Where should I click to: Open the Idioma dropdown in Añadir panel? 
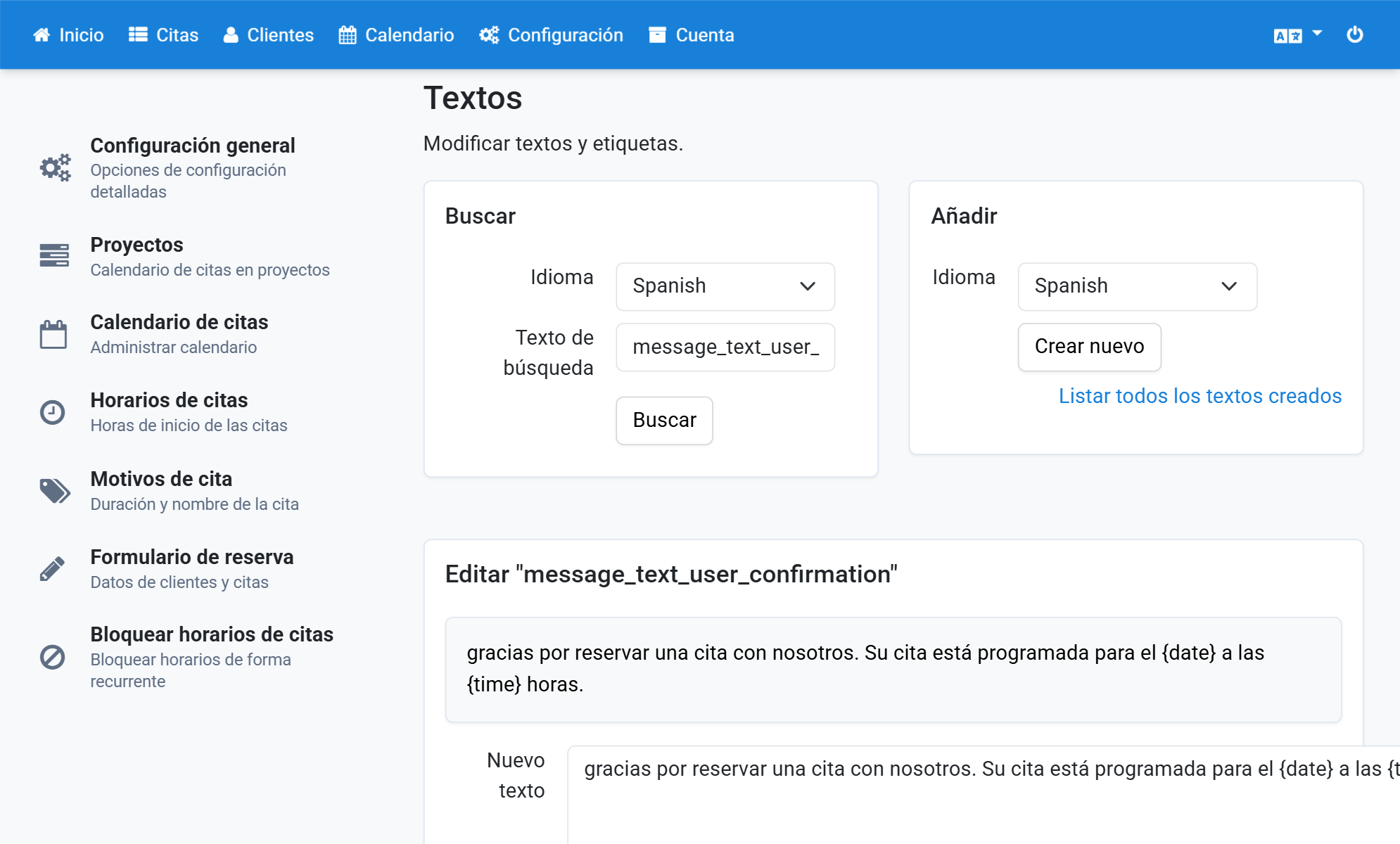[1137, 286]
